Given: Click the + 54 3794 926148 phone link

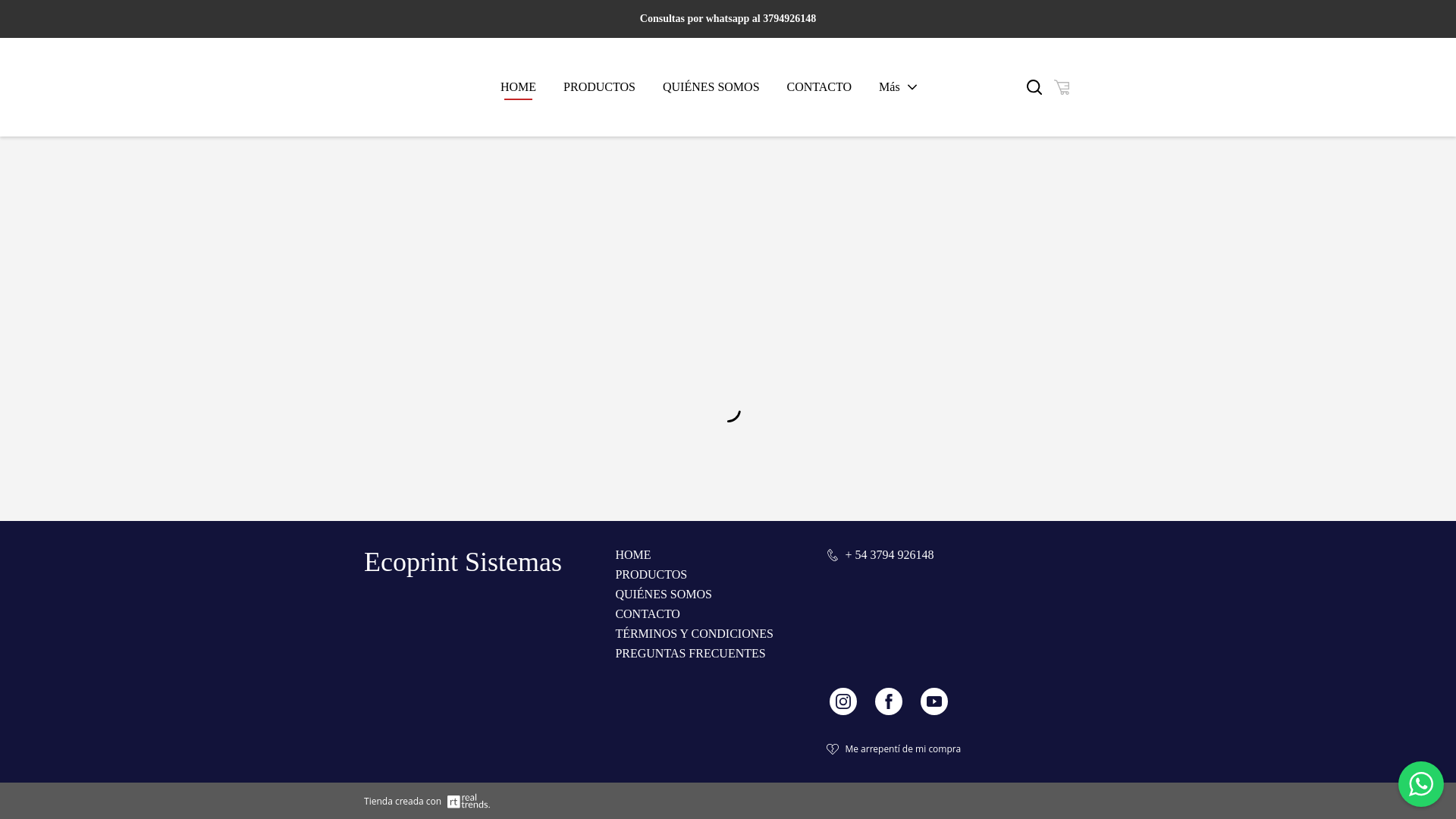Looking at the screenshot, I should pos(889,555).
